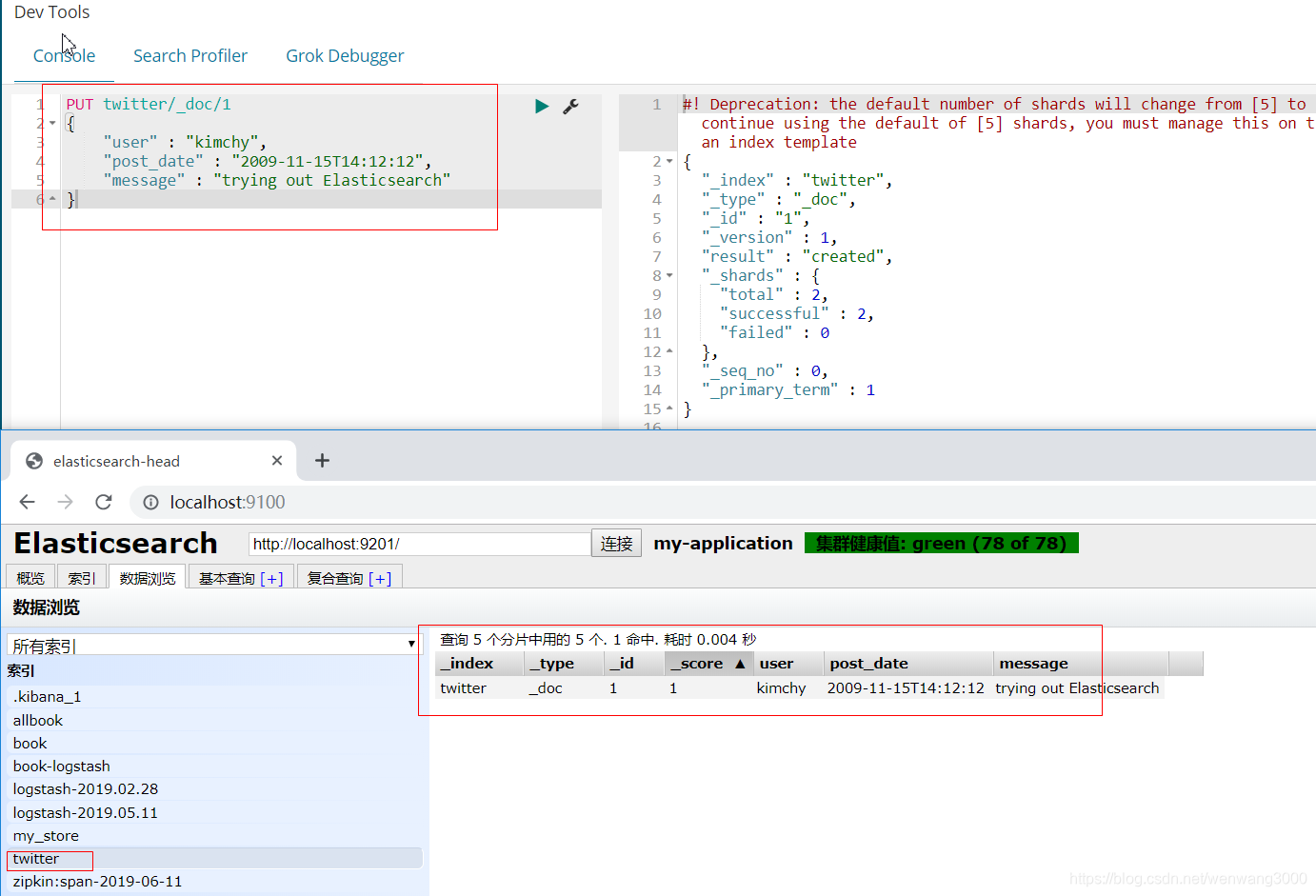The height and width of the screenshot is (896, 1316).
Task: Select the my_store index
Action: pos(214,836)
